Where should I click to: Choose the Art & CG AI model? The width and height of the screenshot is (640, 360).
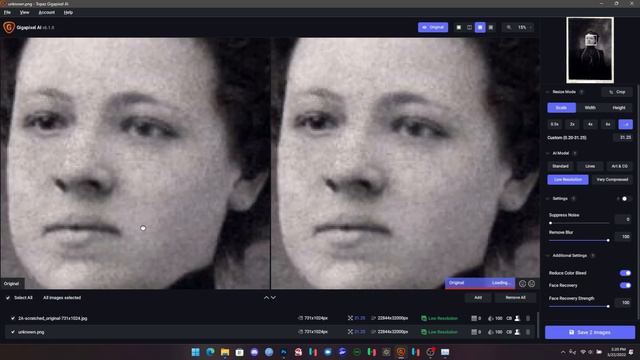tap(619, 166)
